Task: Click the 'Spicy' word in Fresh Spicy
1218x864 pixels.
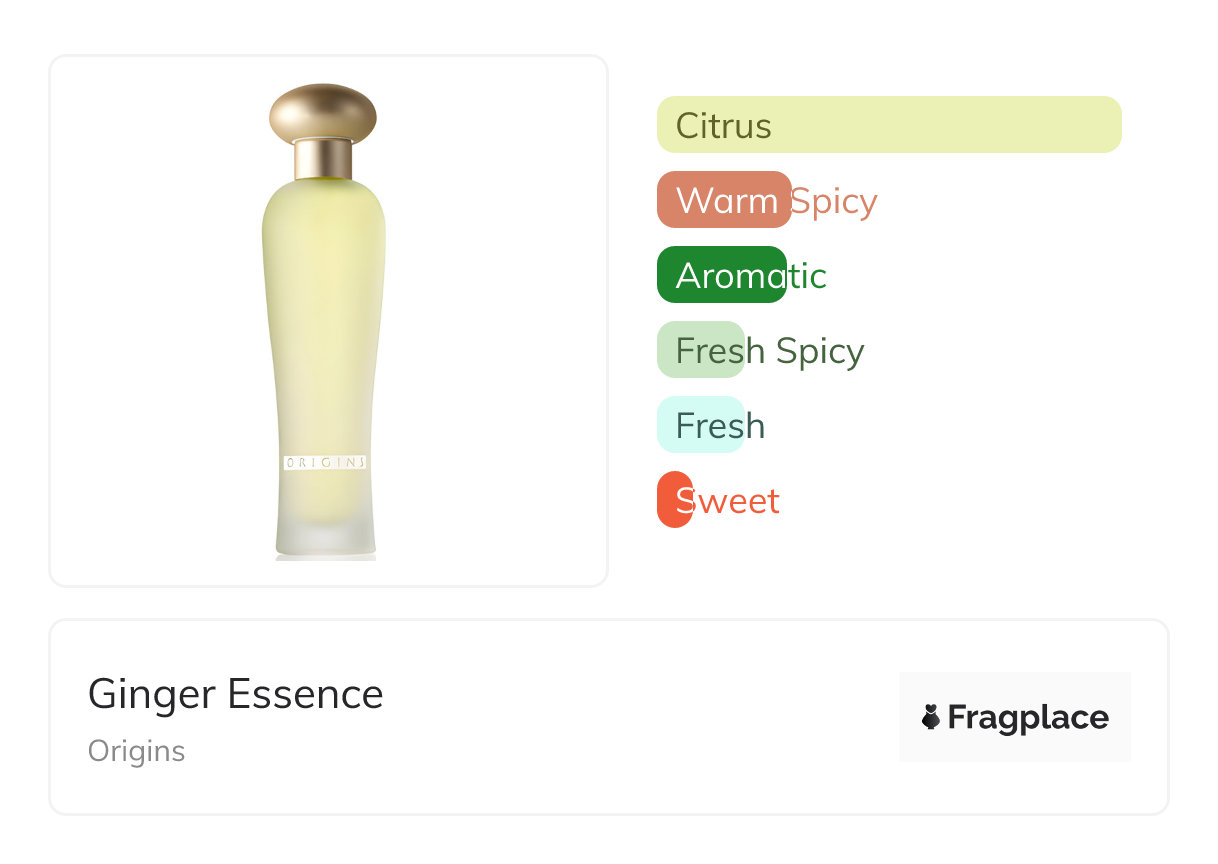Action: pyautogui.click(x=820, y=351)
